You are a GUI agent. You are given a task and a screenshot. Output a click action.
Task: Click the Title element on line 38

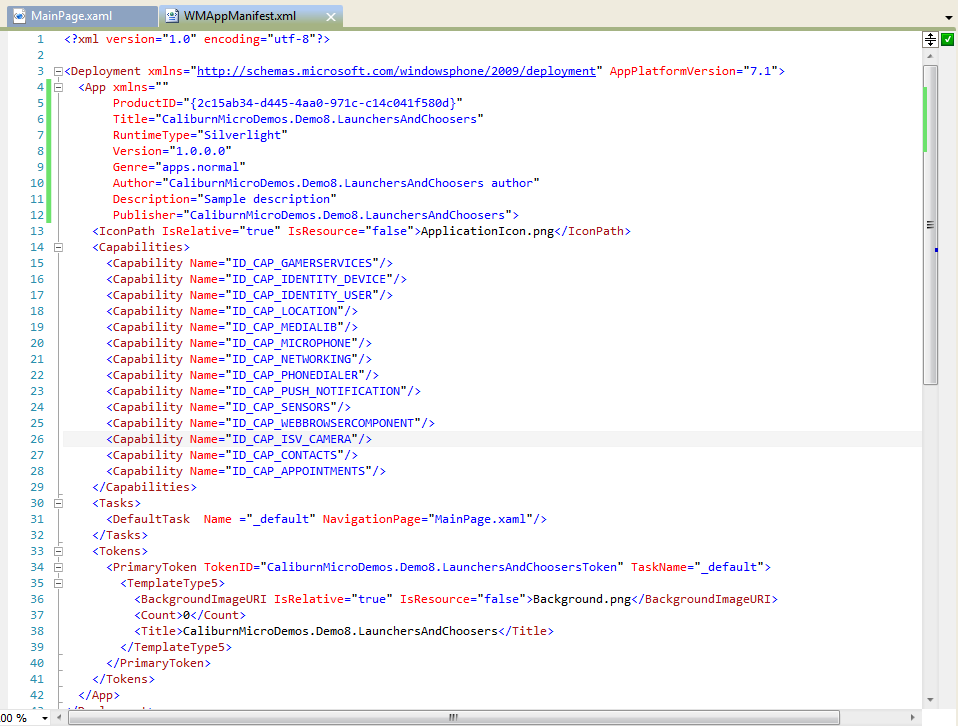(x=344, y=631)
